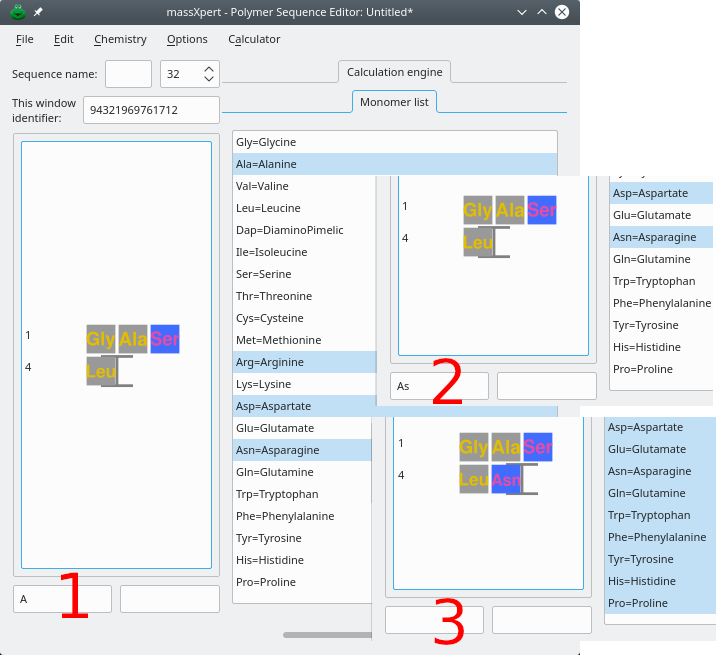Viewport: 716px width, 655px height.
Task: Maximize the window using the title bar button
Action: coord(541,12)
